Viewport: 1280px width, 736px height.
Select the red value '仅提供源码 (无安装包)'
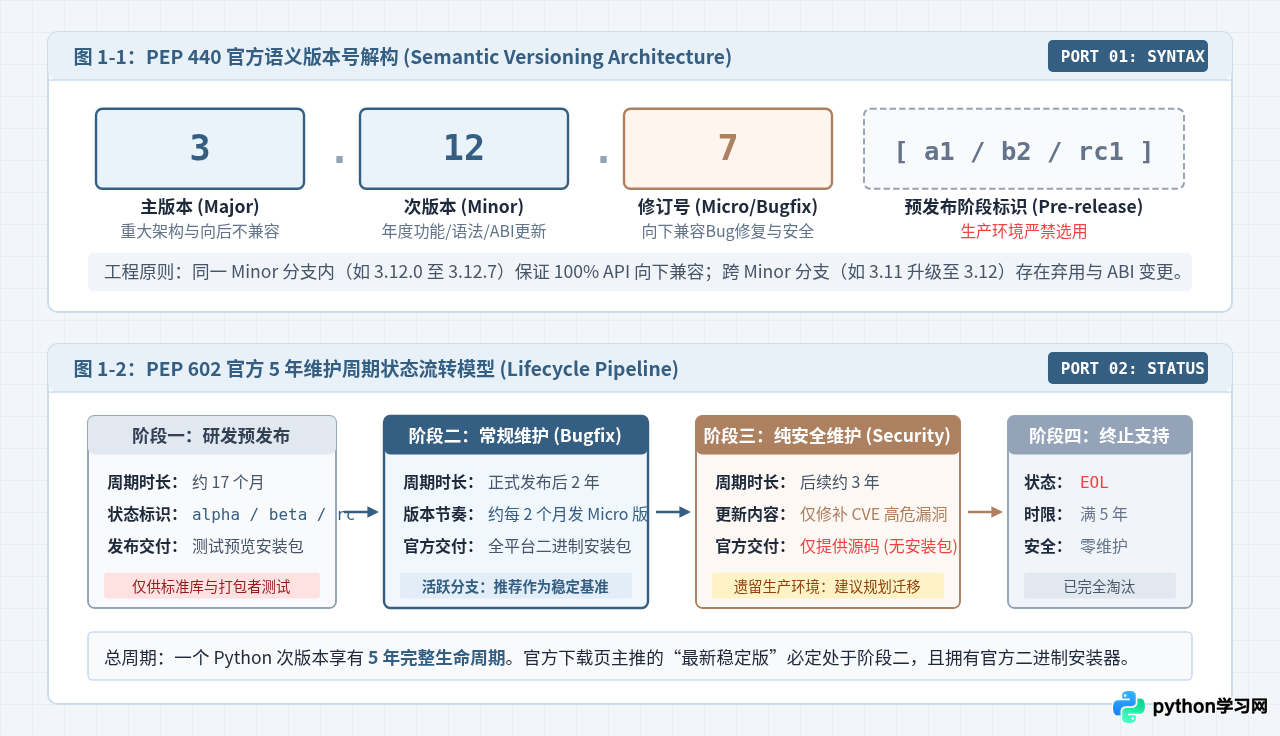tap(879, 546)
